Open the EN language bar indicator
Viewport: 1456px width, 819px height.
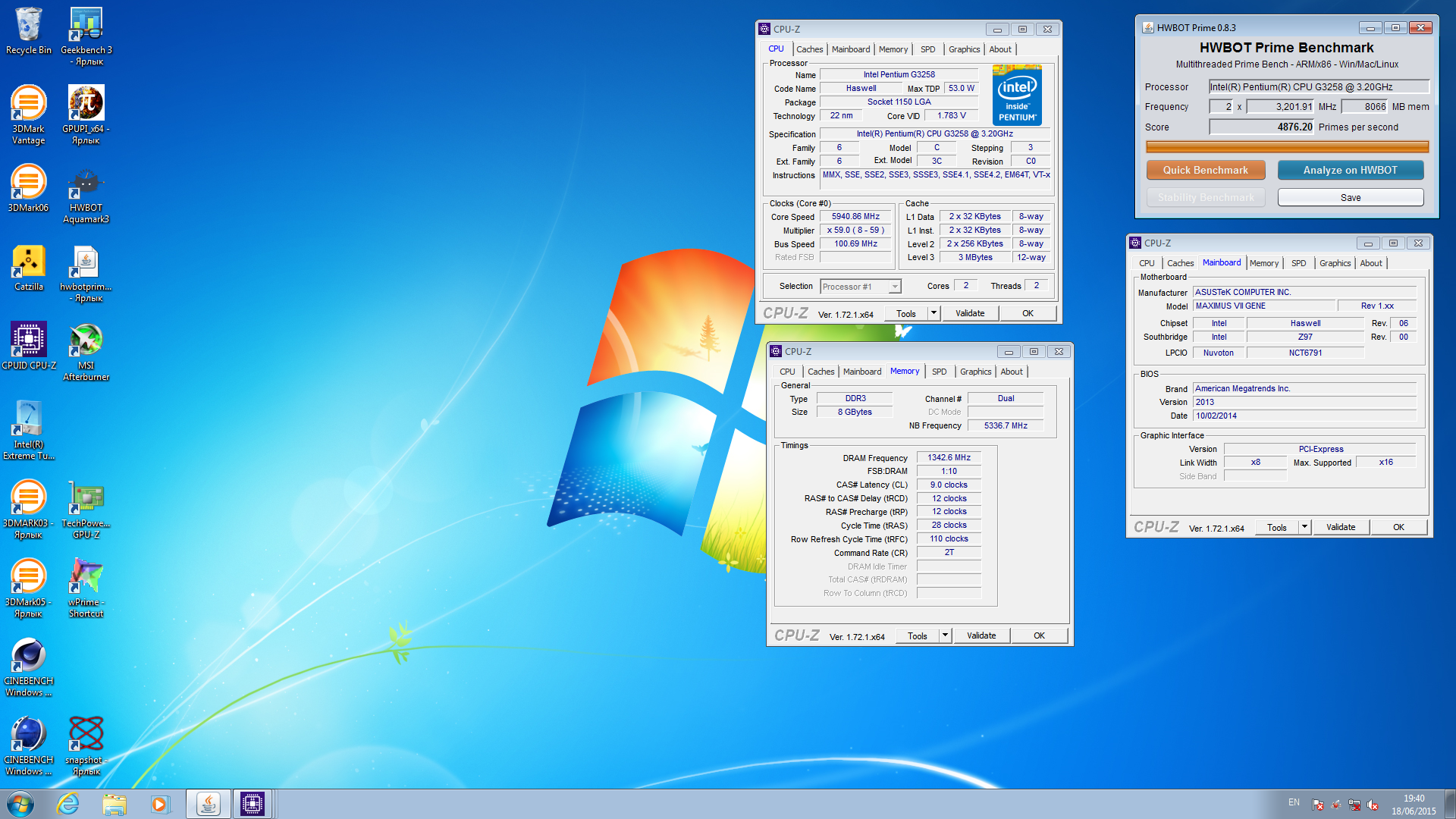1294,802
